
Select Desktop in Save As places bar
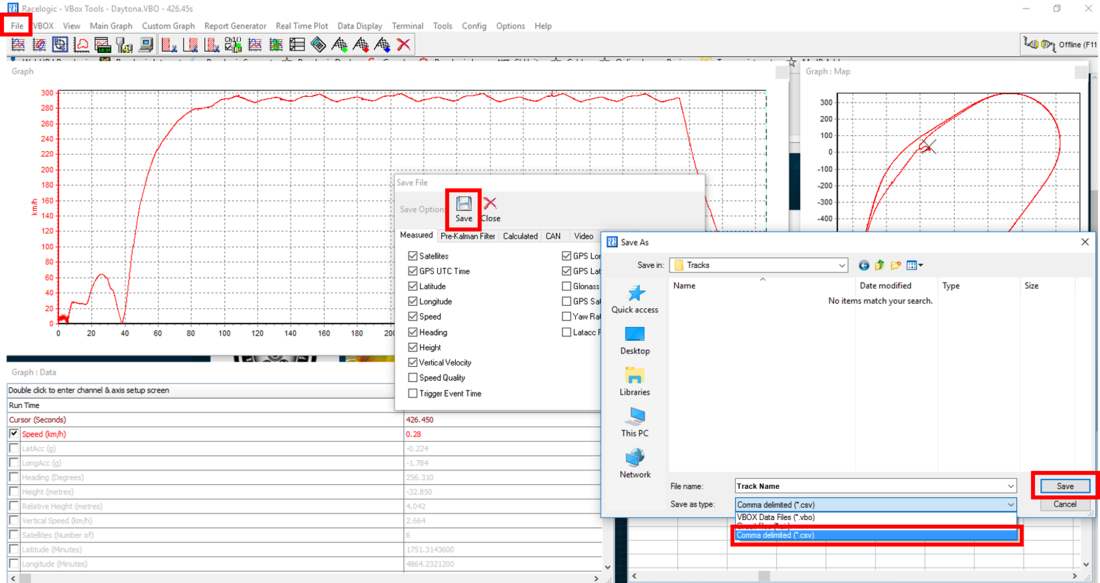click(x=635, y=340)
